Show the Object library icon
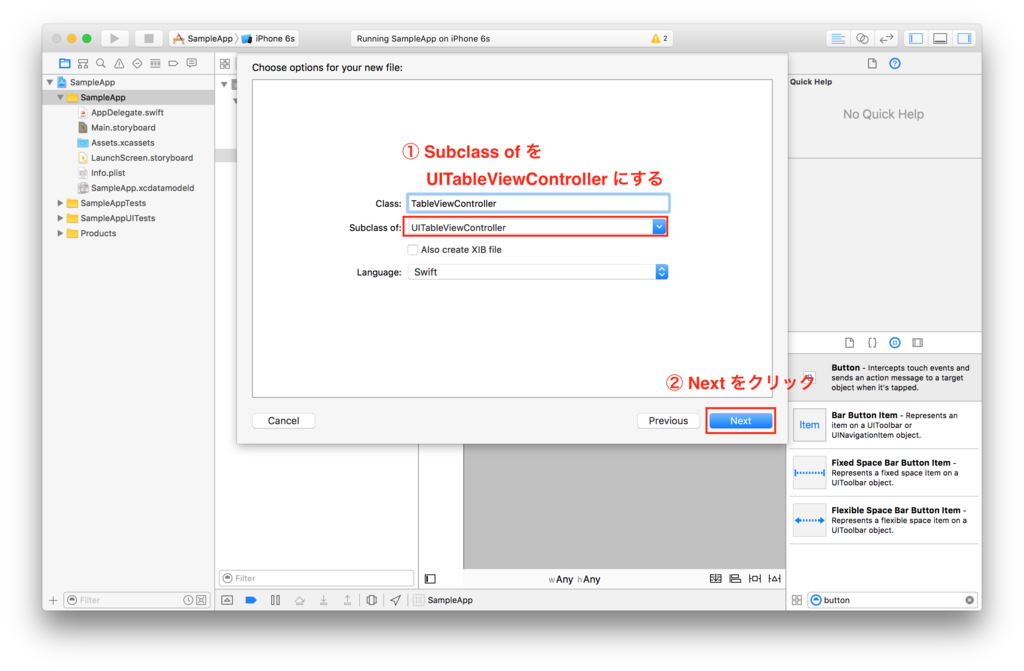This screenshot has height=671, width=1024. [895, 342]
